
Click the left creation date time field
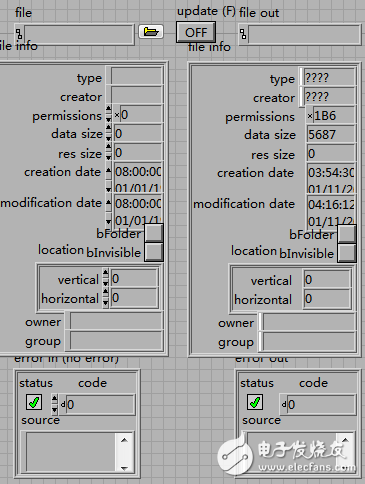click(x=138, y=172)
